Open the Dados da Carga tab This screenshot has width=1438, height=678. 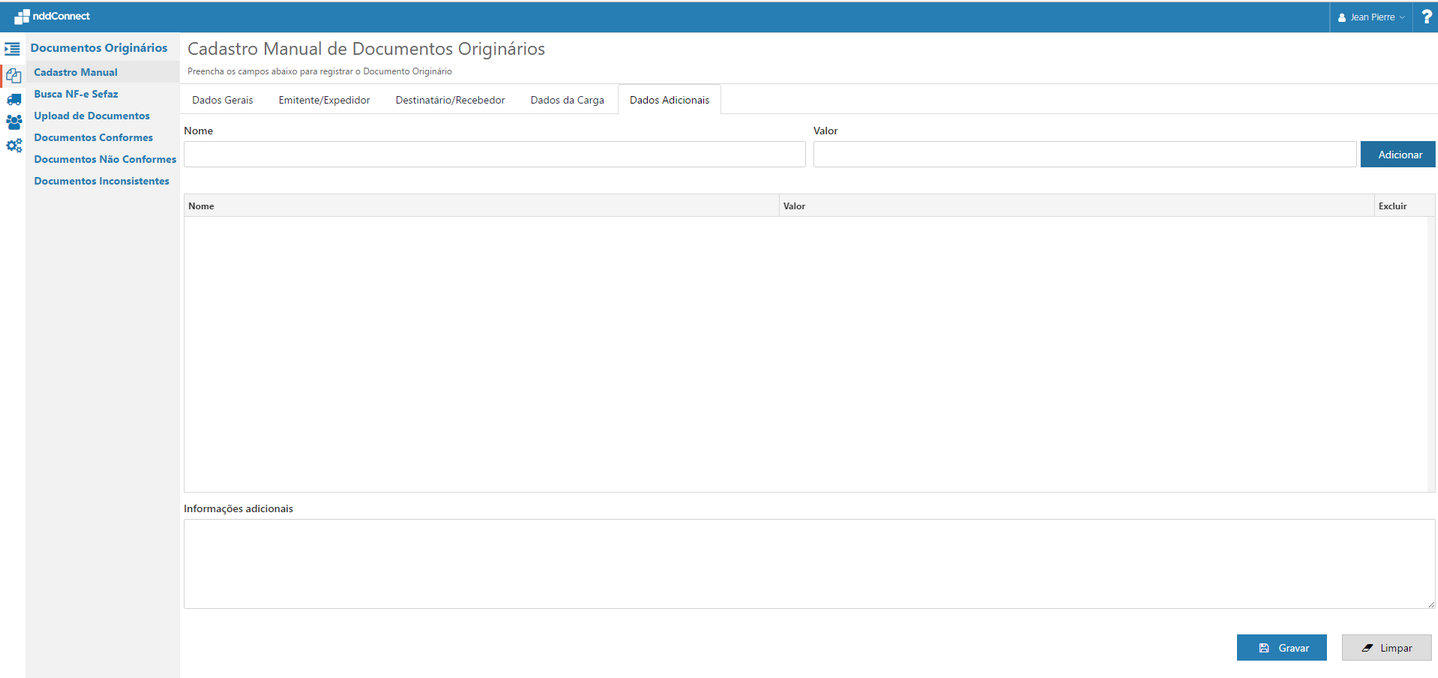(x=566, y=99)
